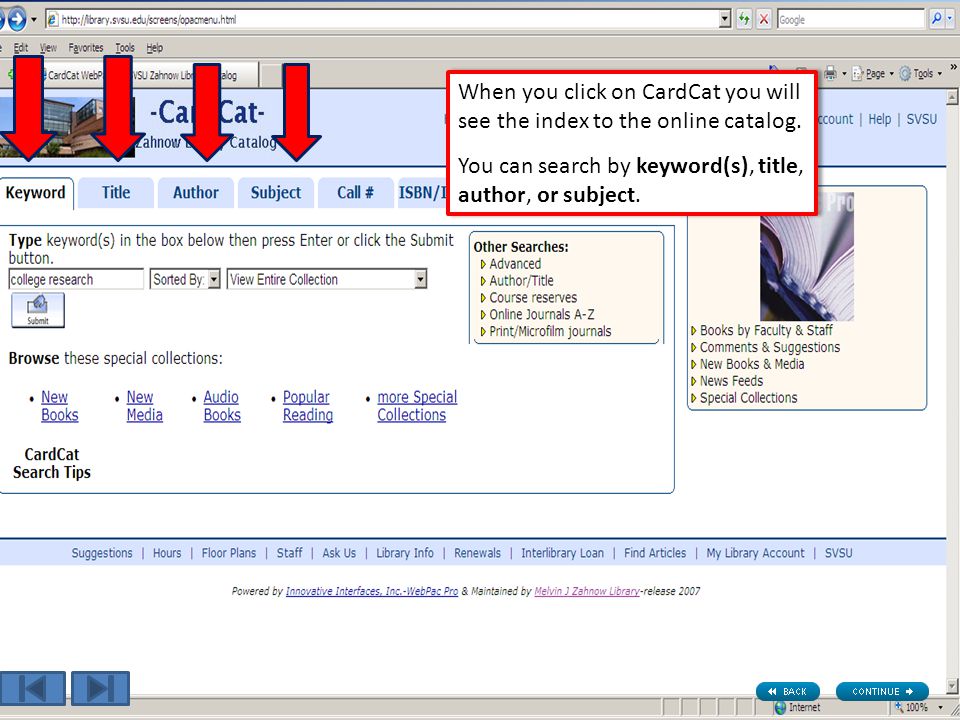Open Comments & Suggestions link
960x720 pixels.
click(x=770, y=347)
